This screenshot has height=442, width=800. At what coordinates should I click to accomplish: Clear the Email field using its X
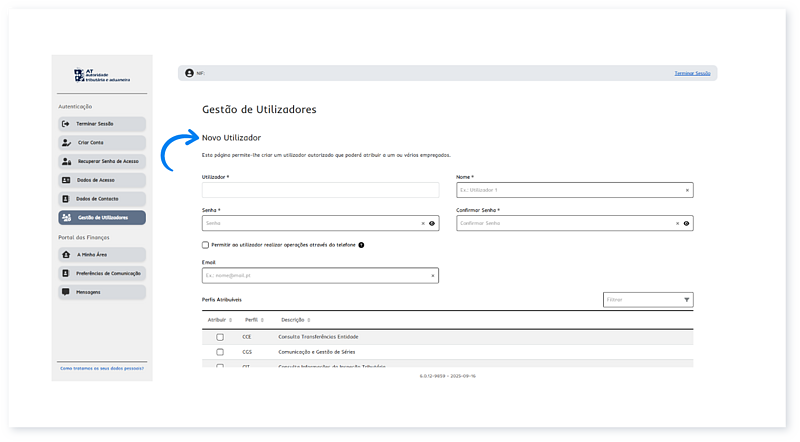432,275
